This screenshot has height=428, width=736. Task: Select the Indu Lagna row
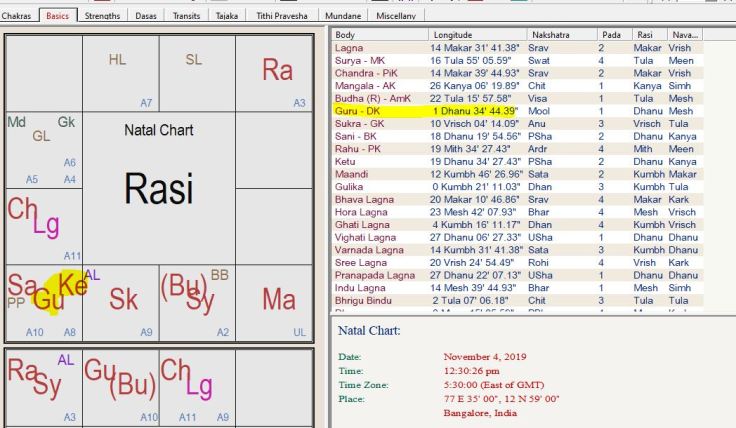[x=518, y=288]
